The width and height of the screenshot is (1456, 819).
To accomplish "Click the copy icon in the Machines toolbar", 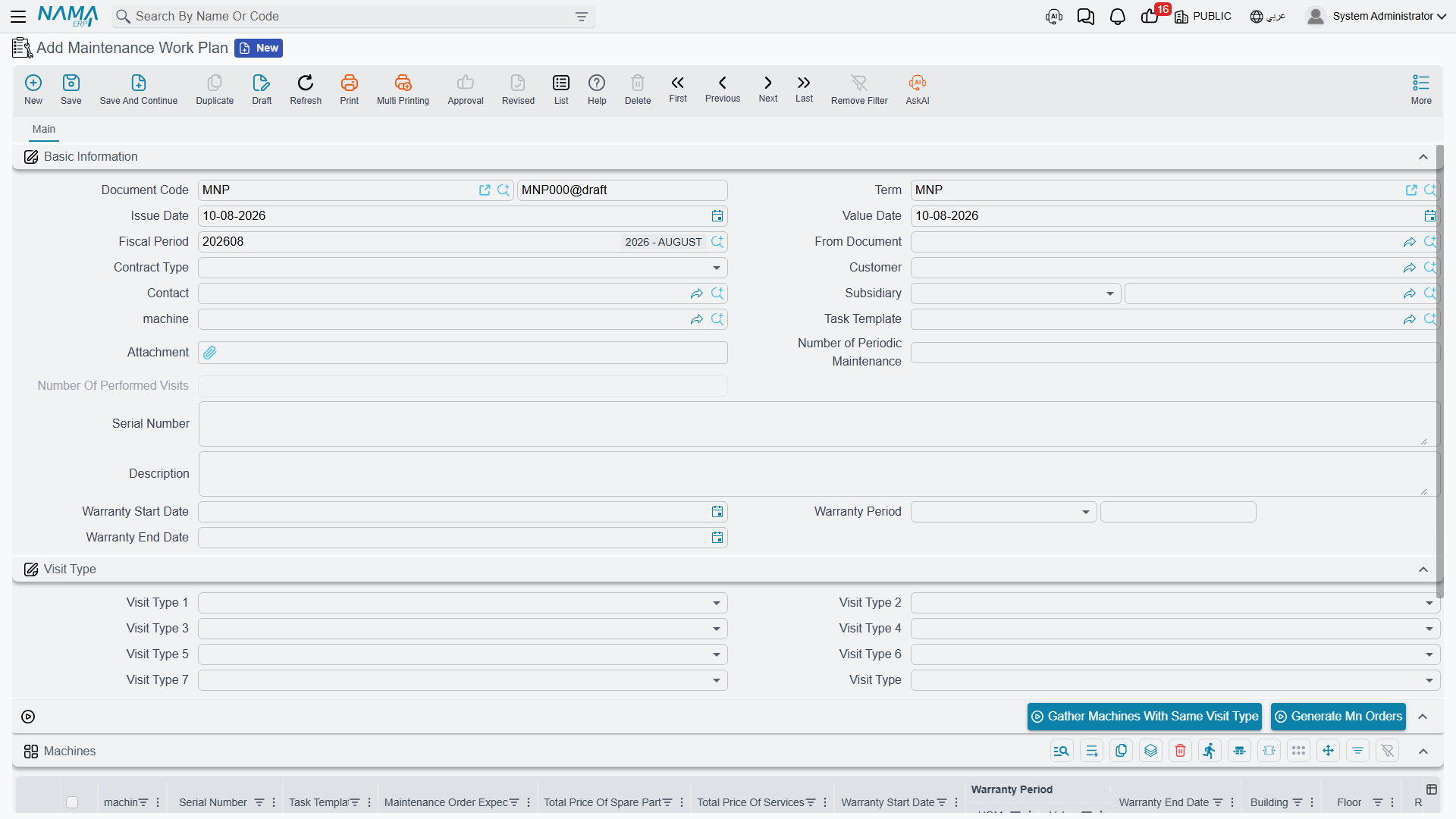I will 1122,751.
